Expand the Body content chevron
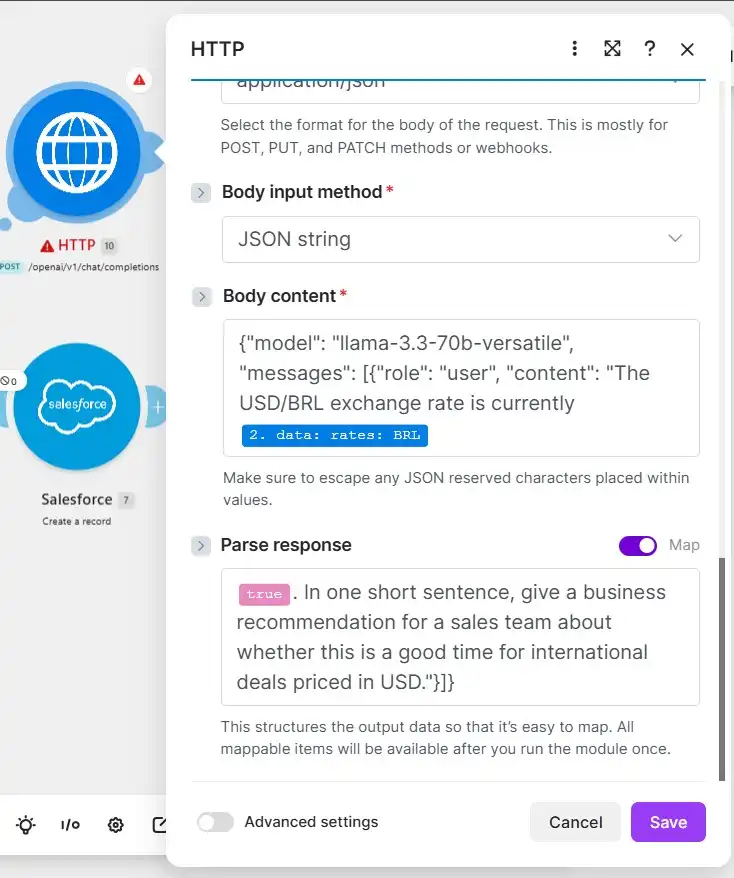Screen dimensions: 734x878 tap(202, 297)
